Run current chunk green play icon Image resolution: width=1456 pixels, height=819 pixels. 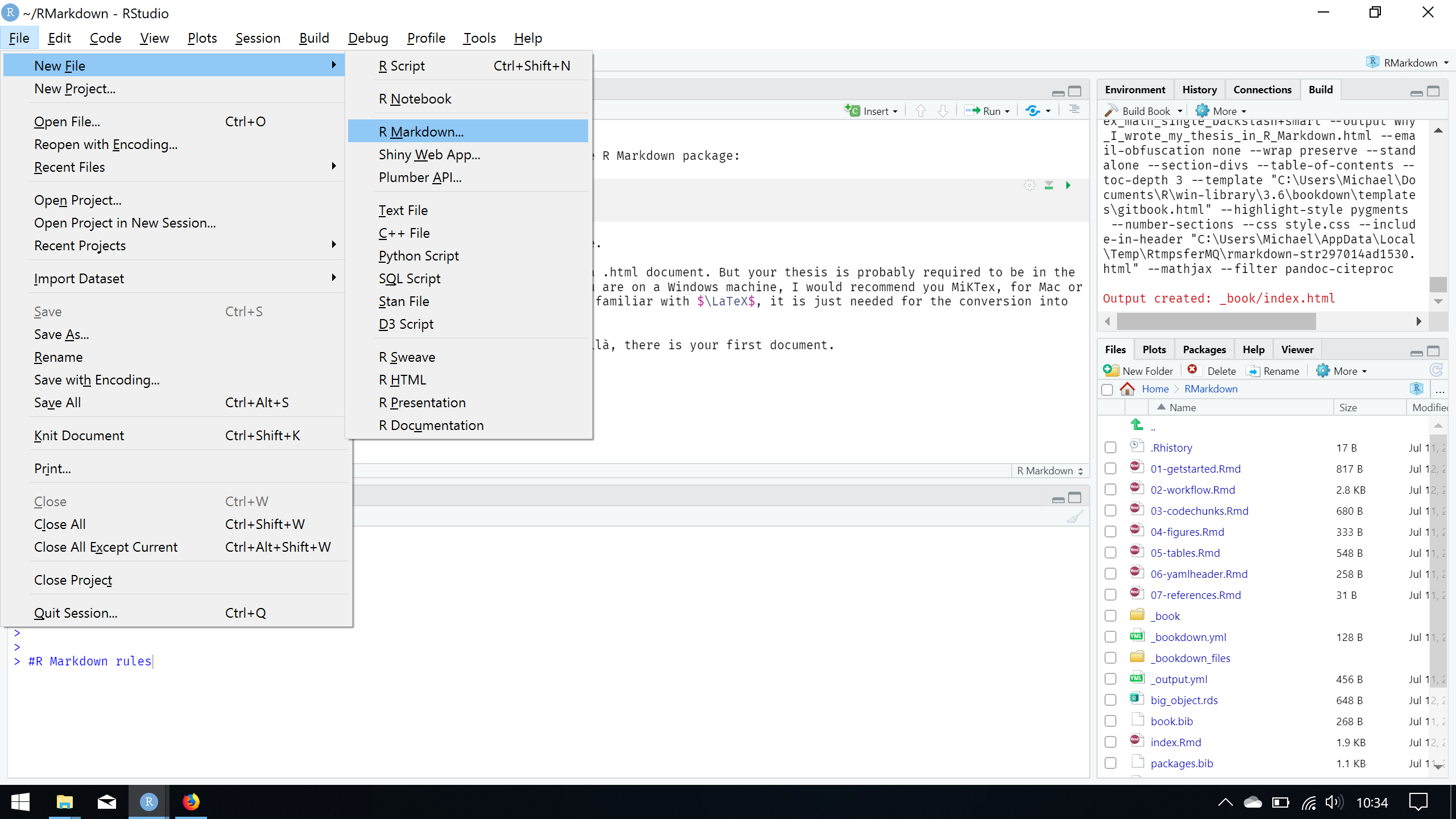(x=1068, y=185)
